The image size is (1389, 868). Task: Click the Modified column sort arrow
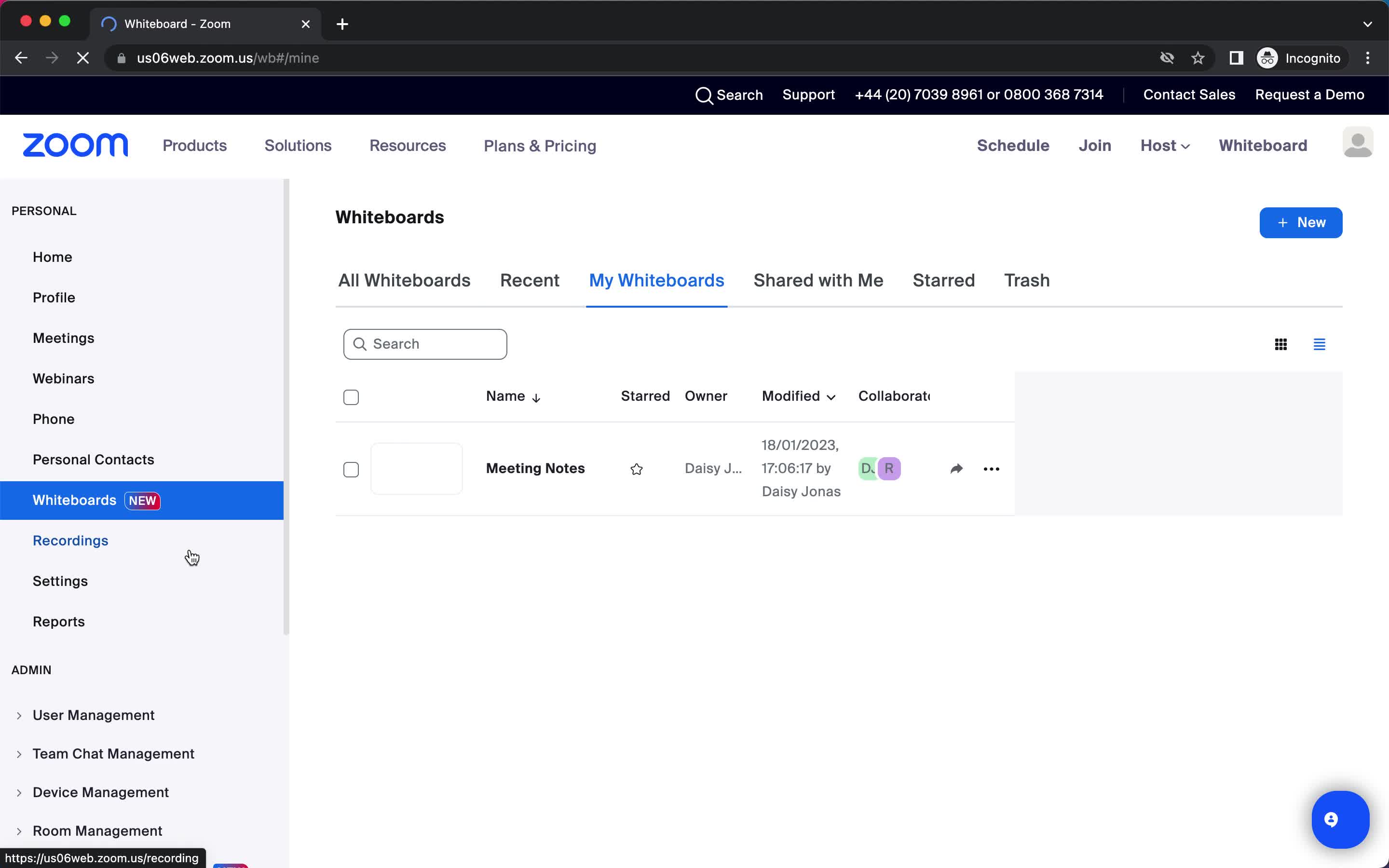(x=831, y=397)
